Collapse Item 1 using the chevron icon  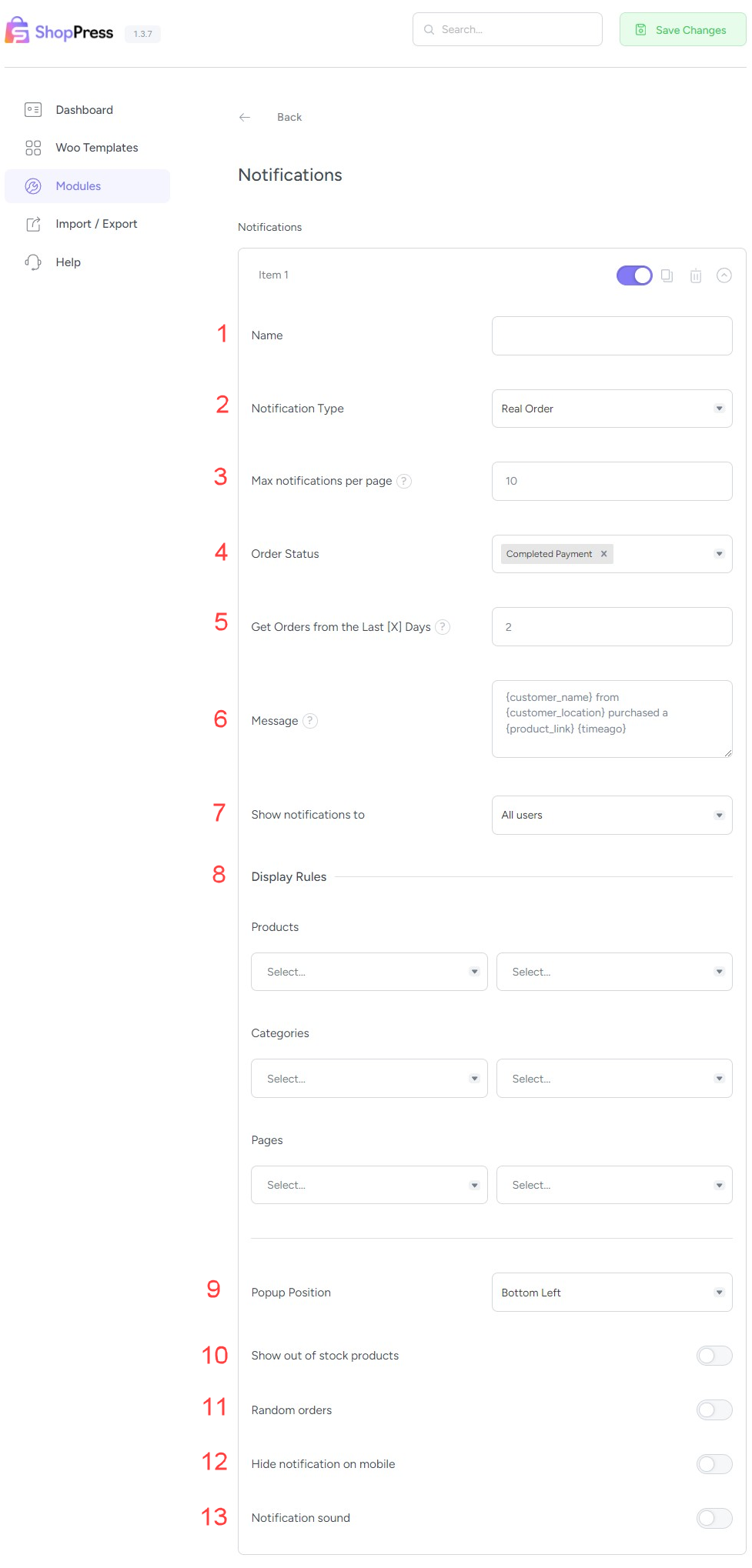[724, 275]
